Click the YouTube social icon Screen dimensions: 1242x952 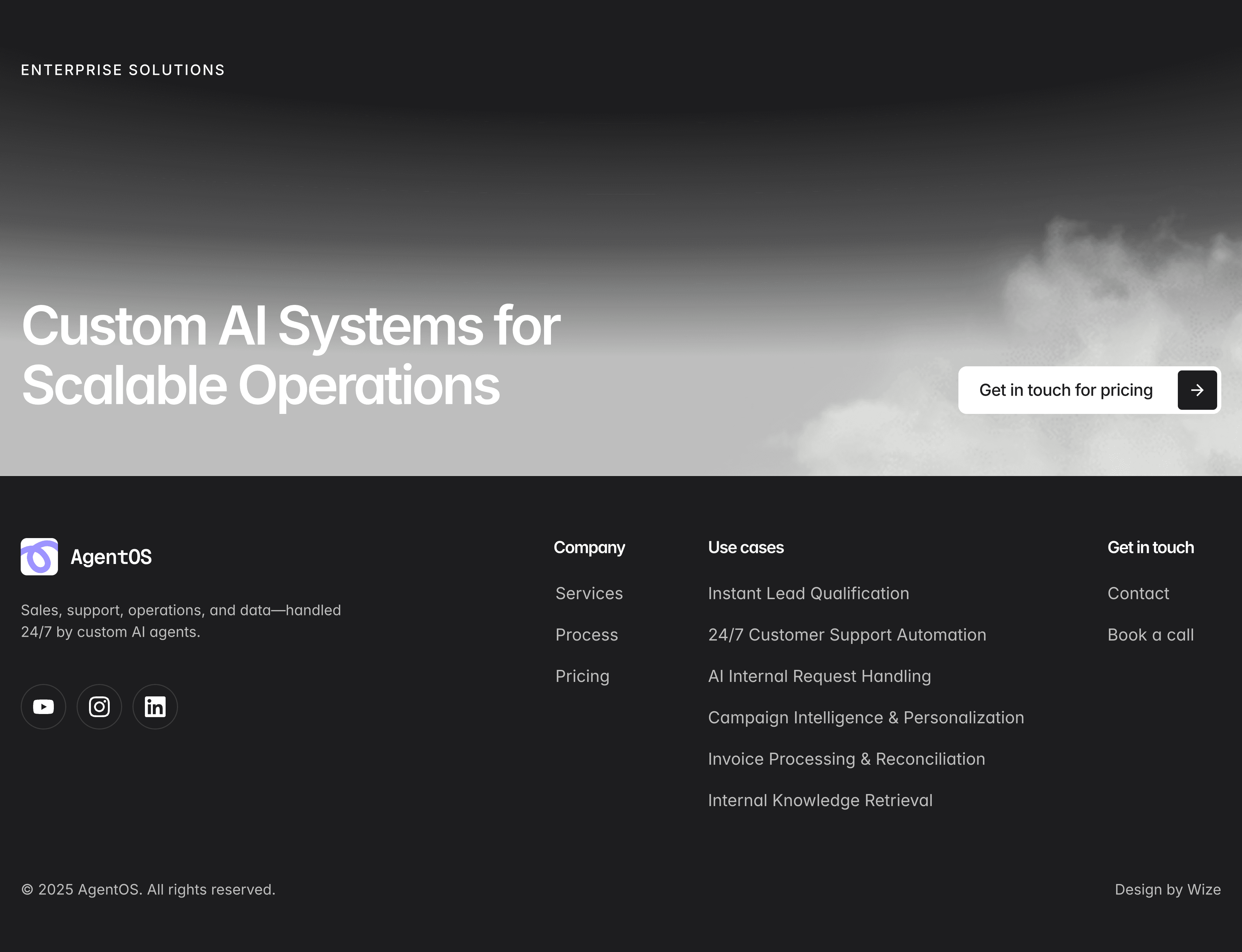click(43, 707)
